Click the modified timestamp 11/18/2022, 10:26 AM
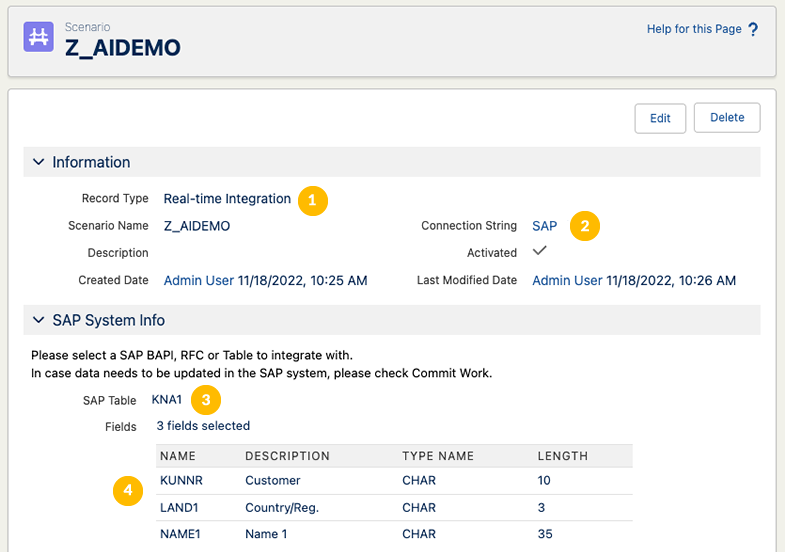This screenshot has width=785, height=552. (x=671, y=281)
